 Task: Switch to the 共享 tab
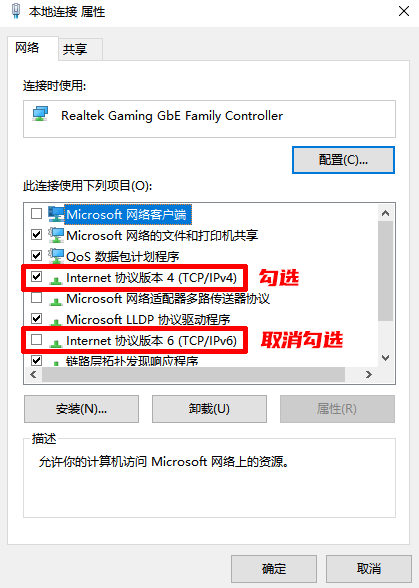coord(75,49)
